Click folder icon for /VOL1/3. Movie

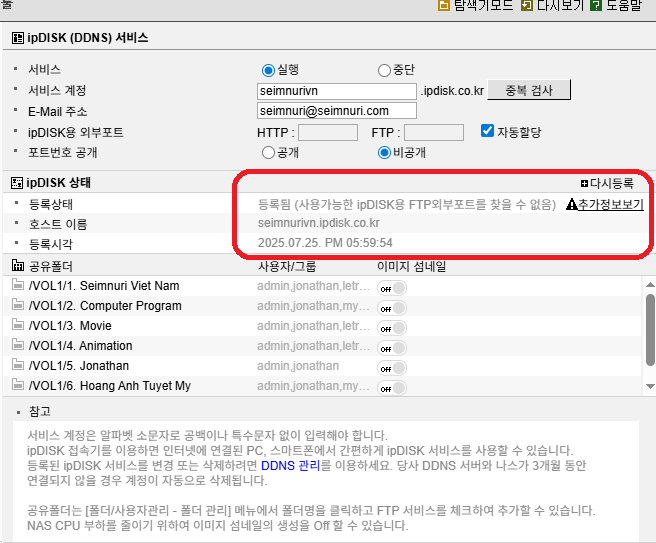tap(18, 325)
